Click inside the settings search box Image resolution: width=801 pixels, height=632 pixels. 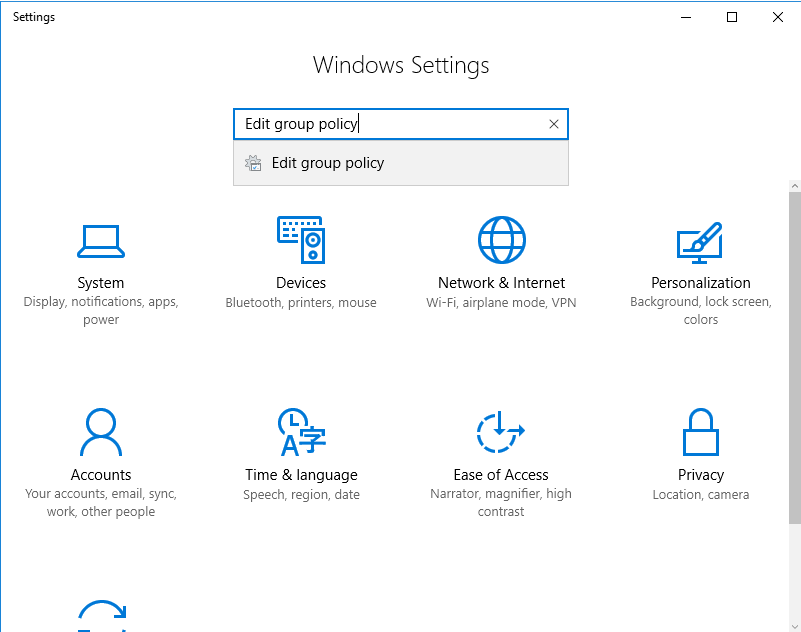tap(390, 124)
